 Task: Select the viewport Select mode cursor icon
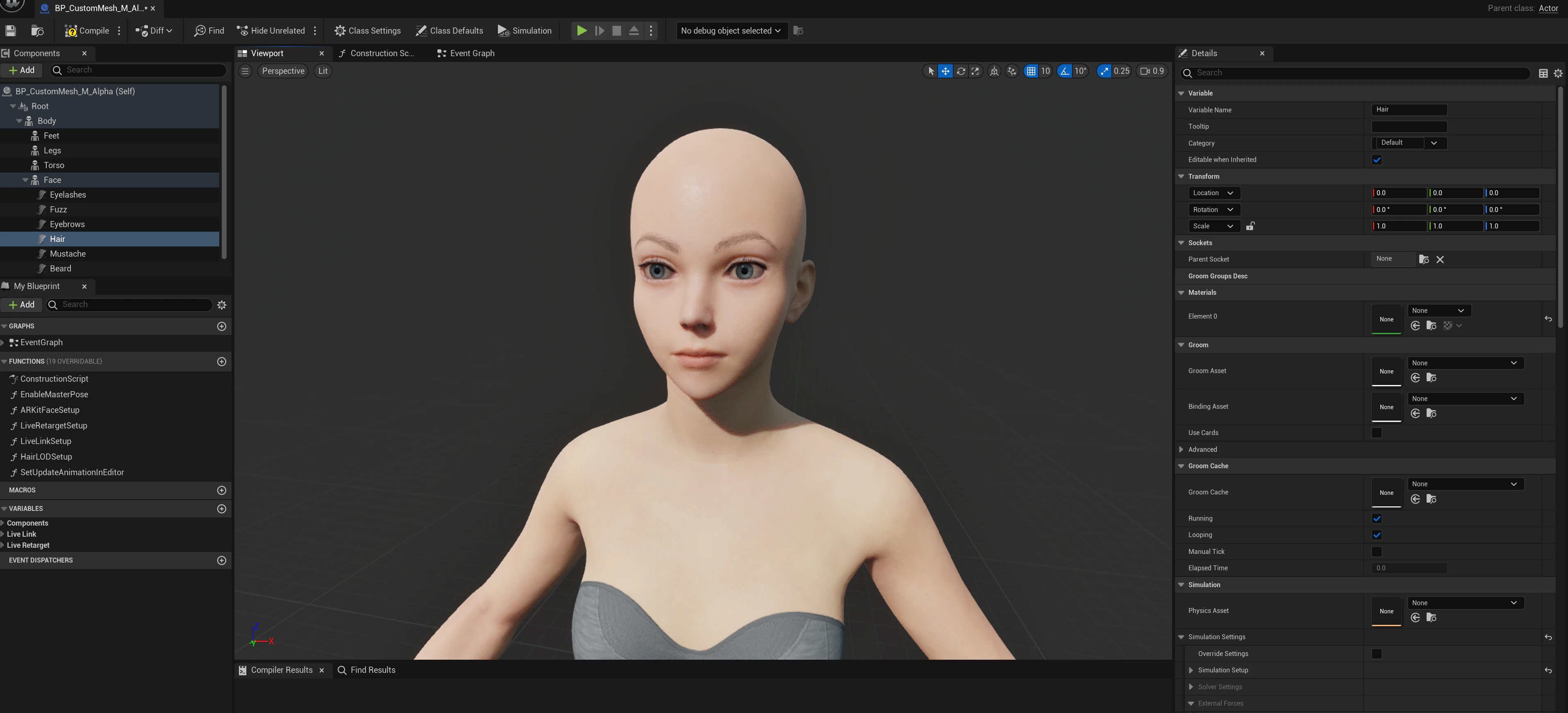[931, 71]
